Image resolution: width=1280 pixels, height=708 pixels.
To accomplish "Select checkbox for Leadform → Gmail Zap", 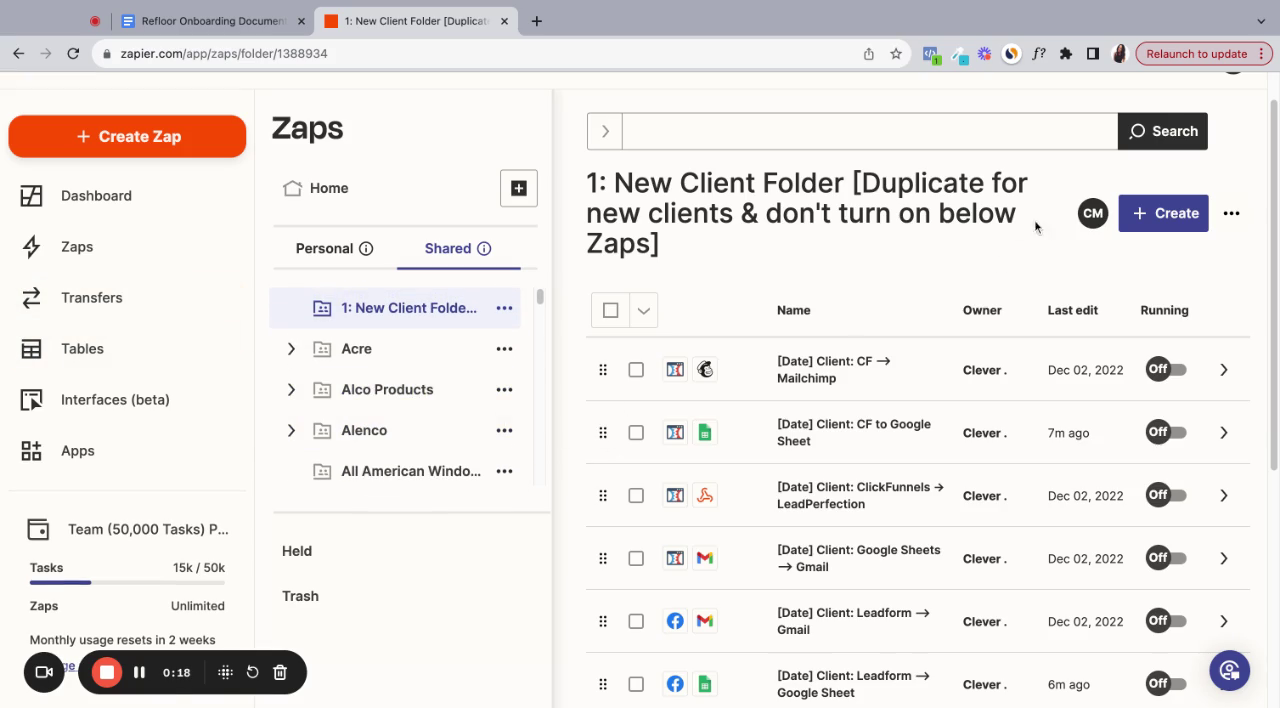I will click(x=636, y=622).
